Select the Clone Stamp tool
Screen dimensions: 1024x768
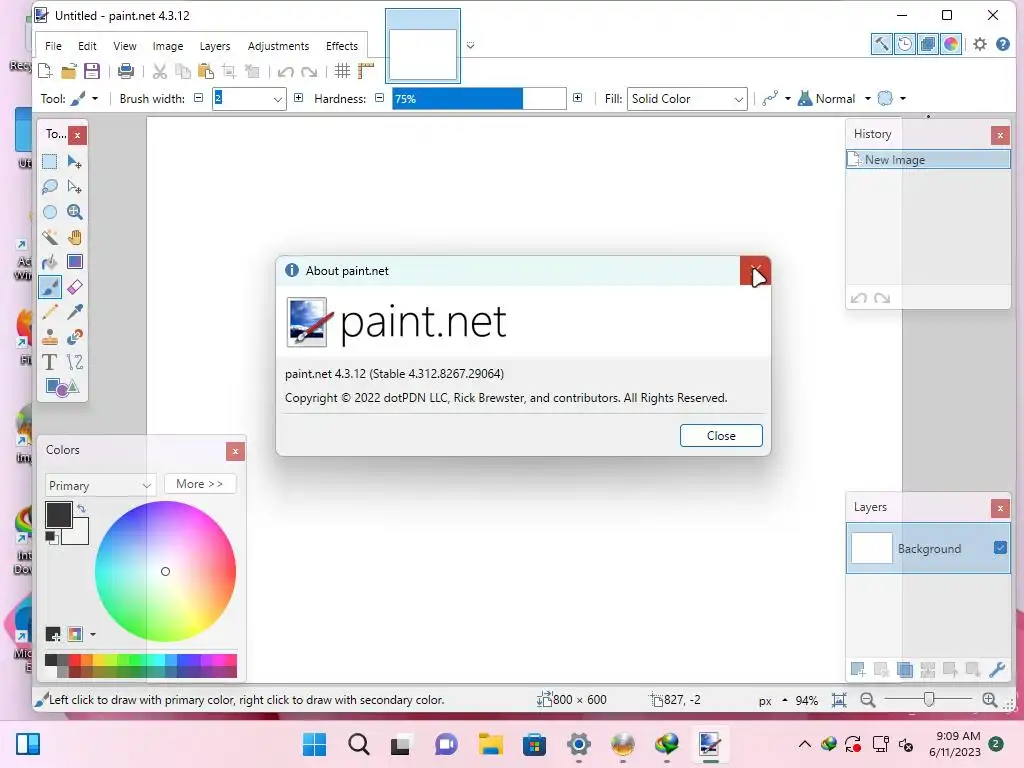(x=50, y=337)
